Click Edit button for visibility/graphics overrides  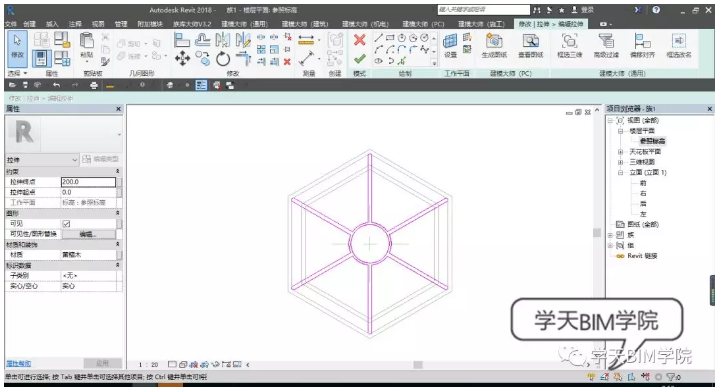coord(88,234)
